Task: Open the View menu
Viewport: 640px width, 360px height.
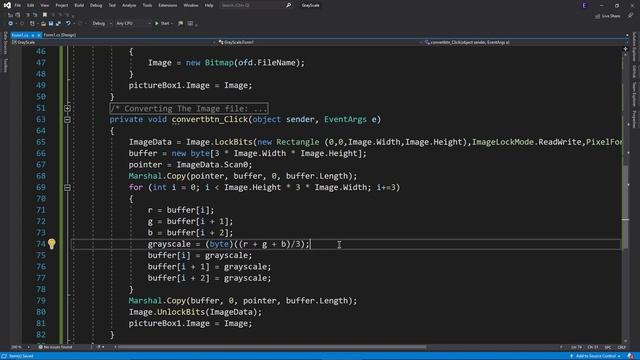Action: click(x=44, y=5)
